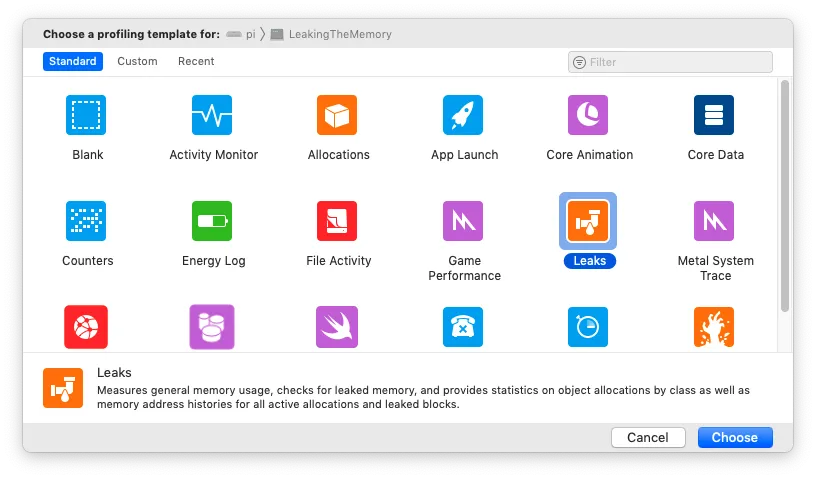
Task: Choose the Counters template icon
Action: pos(86,221)
